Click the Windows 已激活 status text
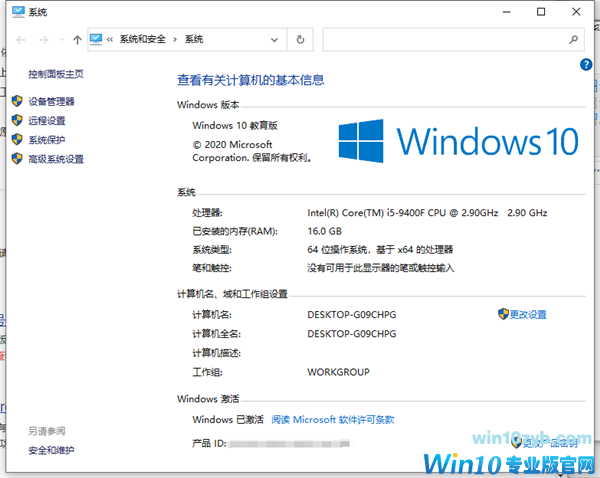This screenshot has width=600, height=478. click(228, 419)
